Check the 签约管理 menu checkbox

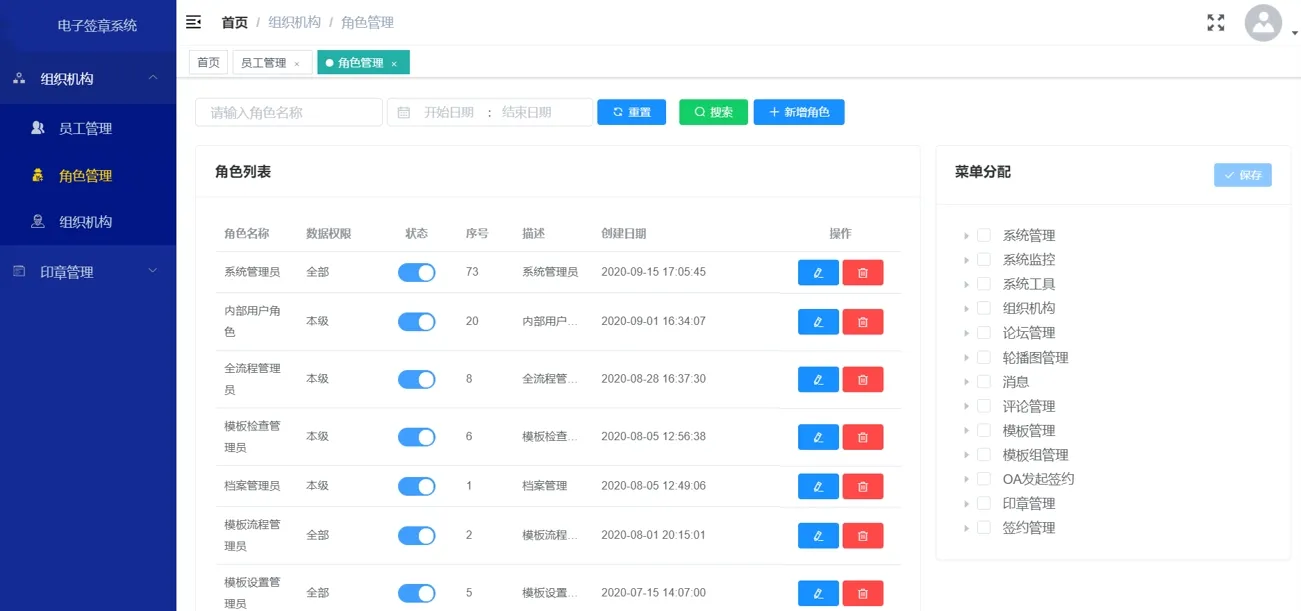pos(984,528)
